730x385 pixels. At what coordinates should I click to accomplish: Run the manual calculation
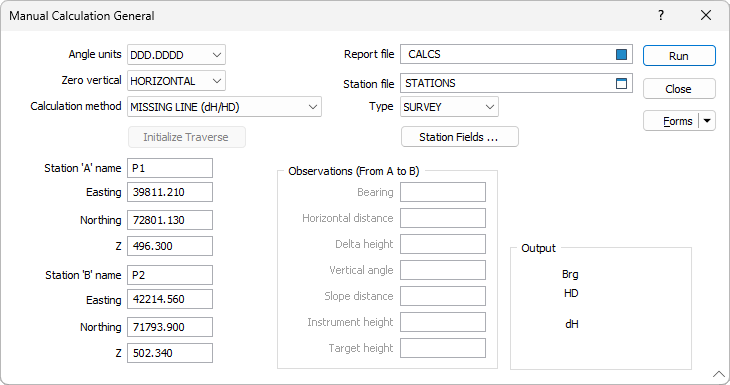pyautogui.click(x=679, y=56)
